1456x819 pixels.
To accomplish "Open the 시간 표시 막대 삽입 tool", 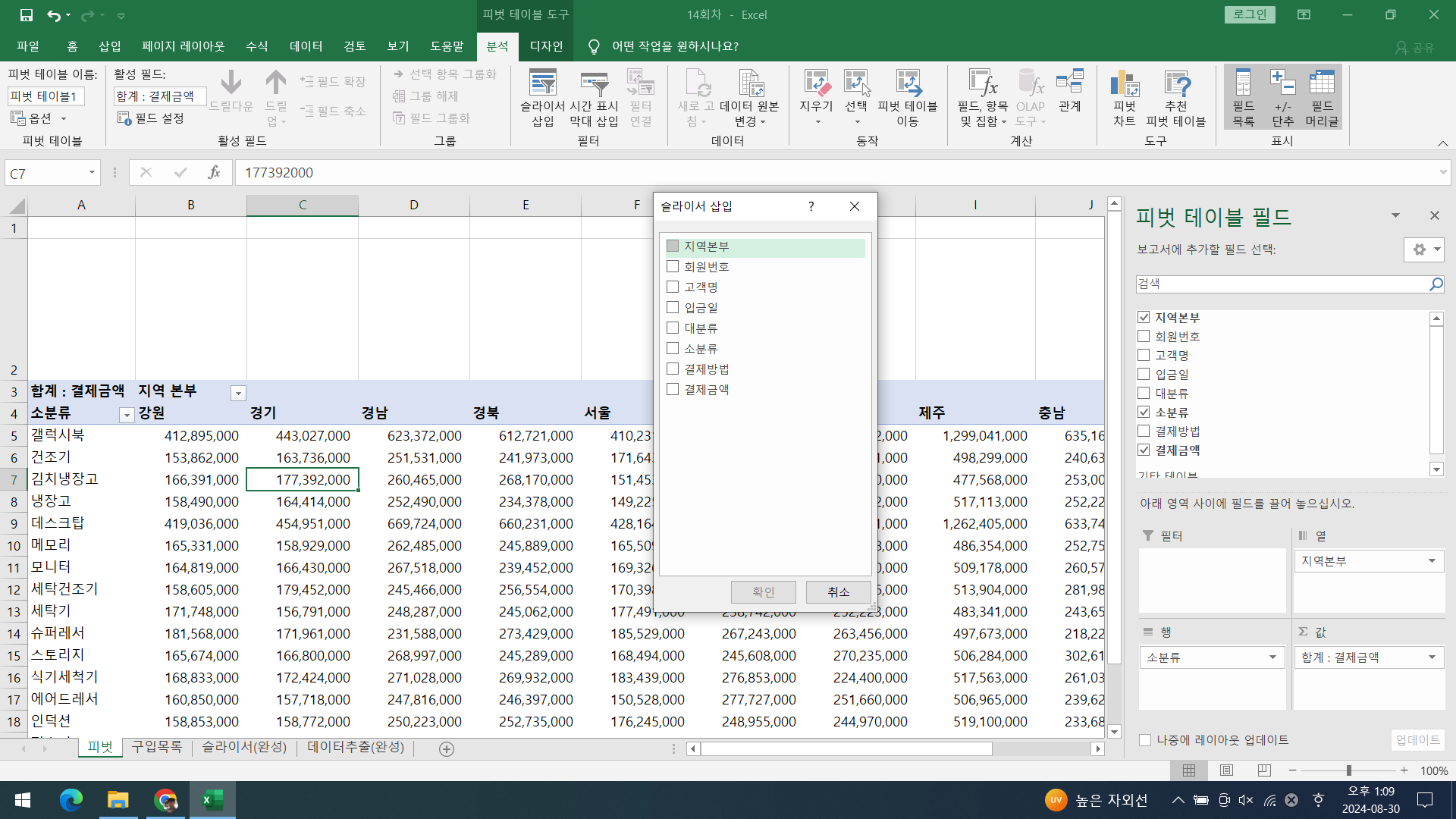I will 594,98.
